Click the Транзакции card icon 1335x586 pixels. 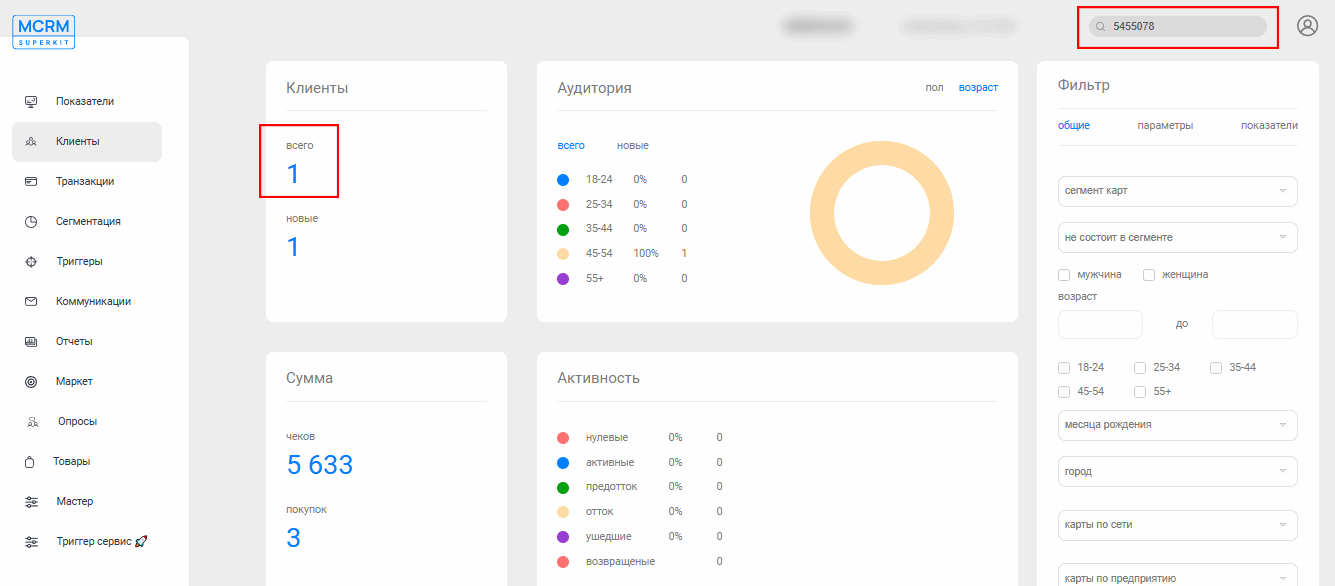31,182
